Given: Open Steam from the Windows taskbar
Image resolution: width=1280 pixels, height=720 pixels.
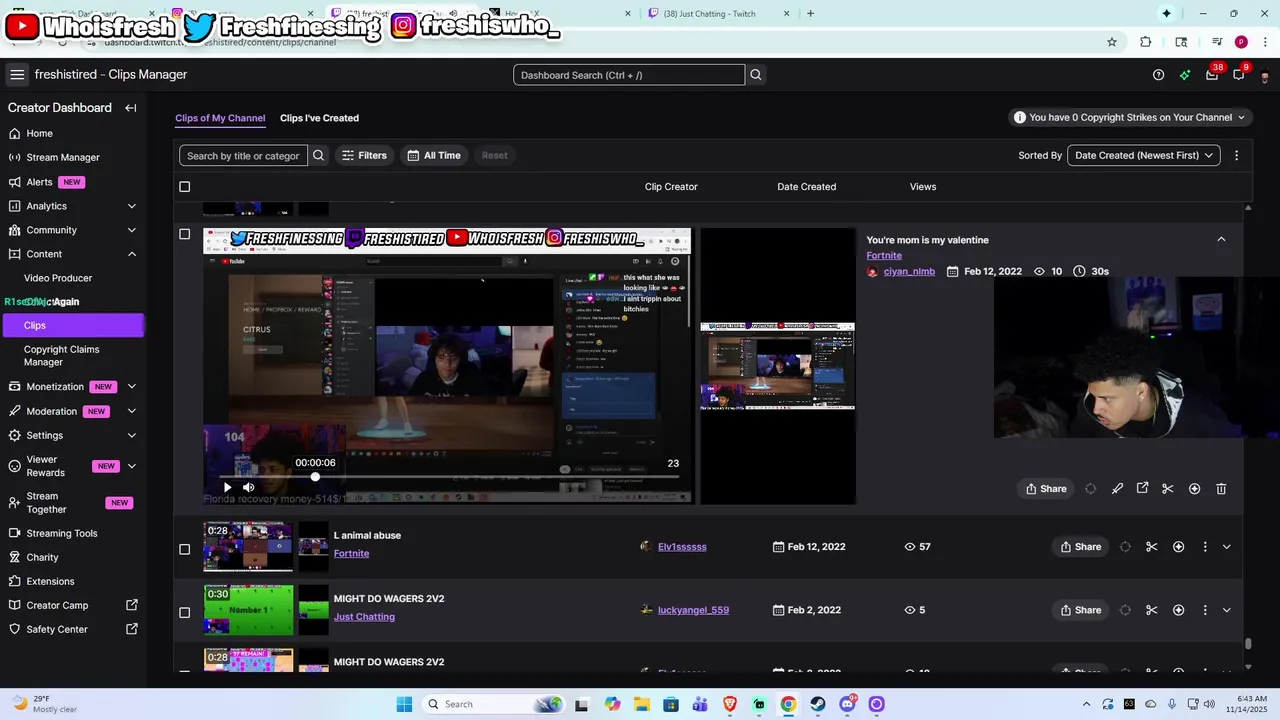Looking at the screenshot, I should pos(817,704).
